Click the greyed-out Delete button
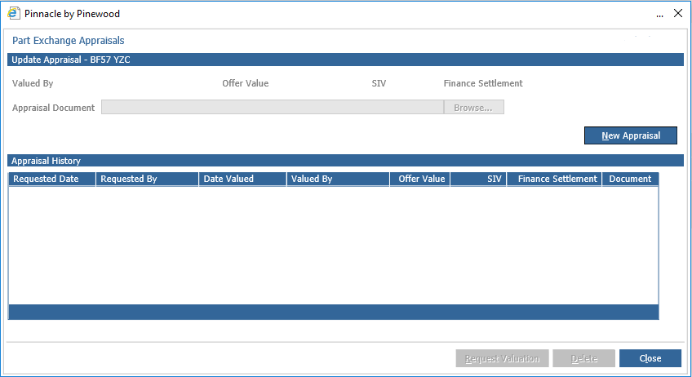692x377 pixels. [584, 358]
